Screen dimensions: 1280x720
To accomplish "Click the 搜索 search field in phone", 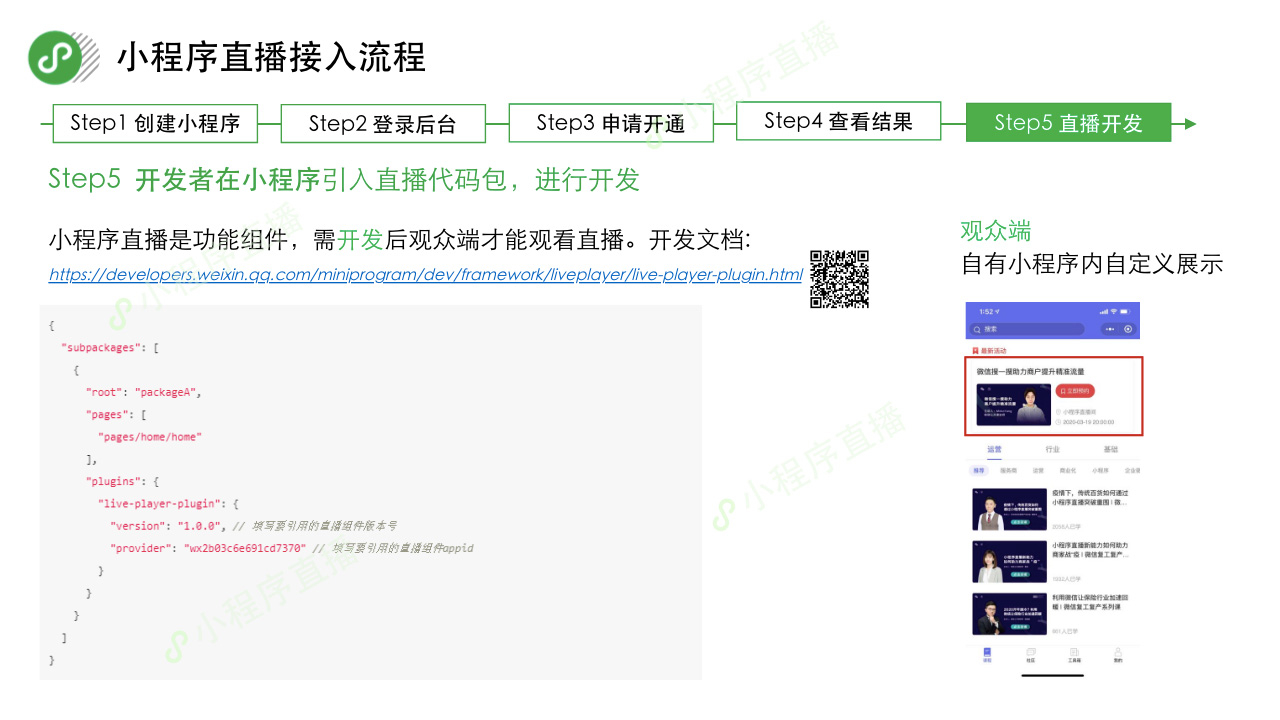I will click(1028, 329).
